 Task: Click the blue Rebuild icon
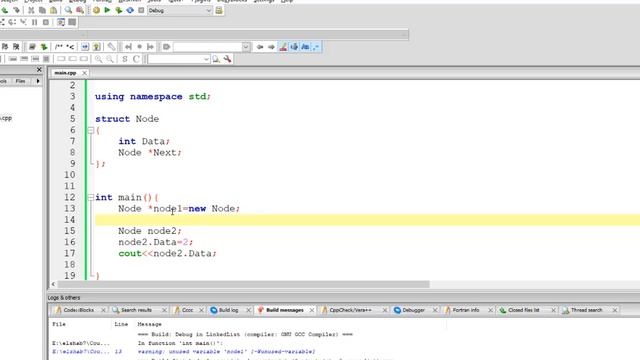(x=130, y=10)
